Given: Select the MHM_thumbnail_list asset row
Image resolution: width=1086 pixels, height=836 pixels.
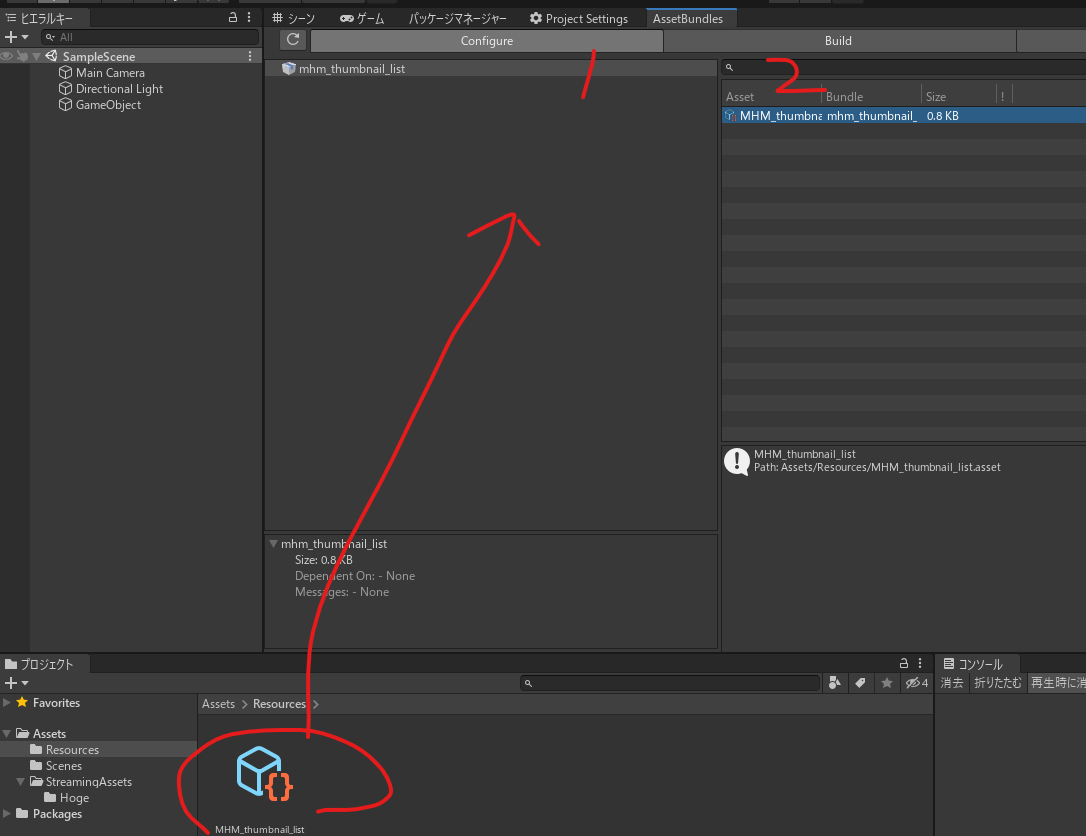Looking at the screenshot, I should tap(903, 116).
